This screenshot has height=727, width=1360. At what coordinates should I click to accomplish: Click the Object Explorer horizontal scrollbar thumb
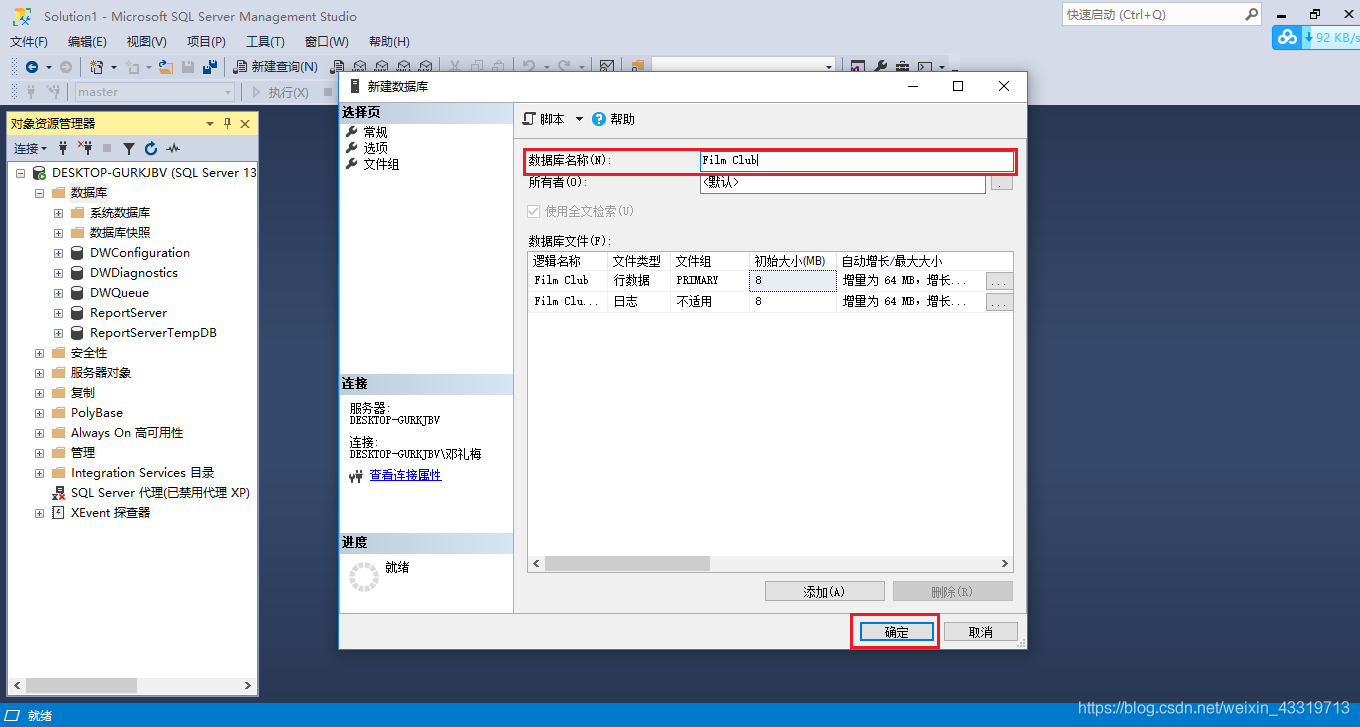[80, 686]
